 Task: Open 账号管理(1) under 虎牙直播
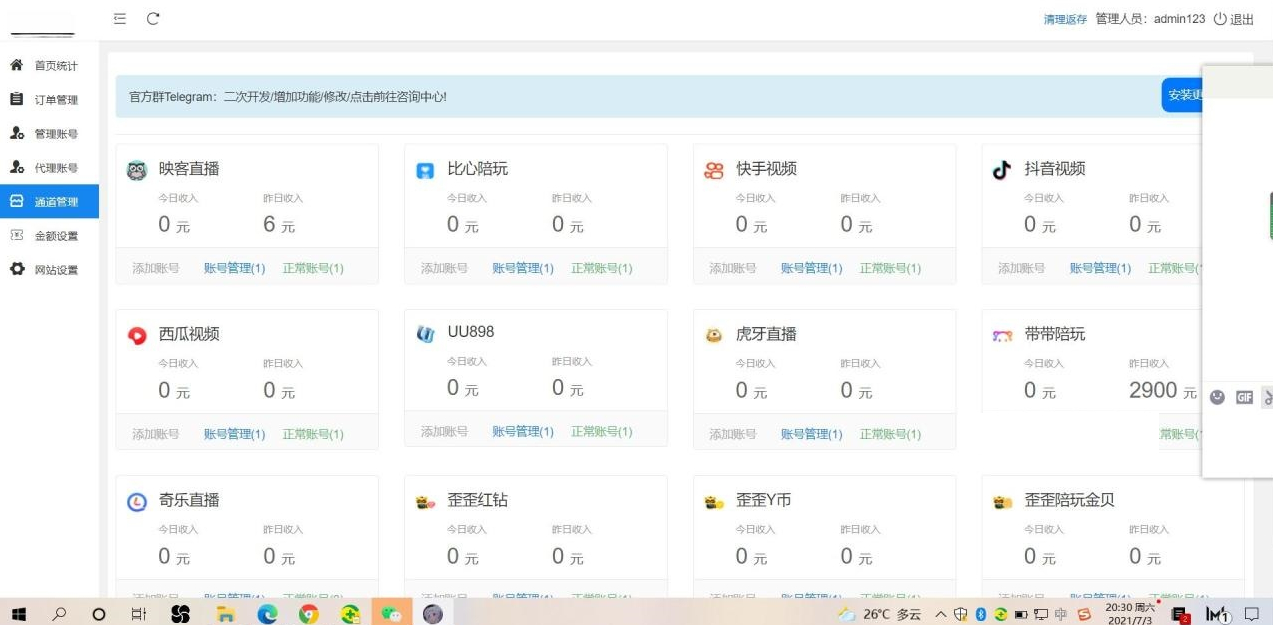[812, 434]
